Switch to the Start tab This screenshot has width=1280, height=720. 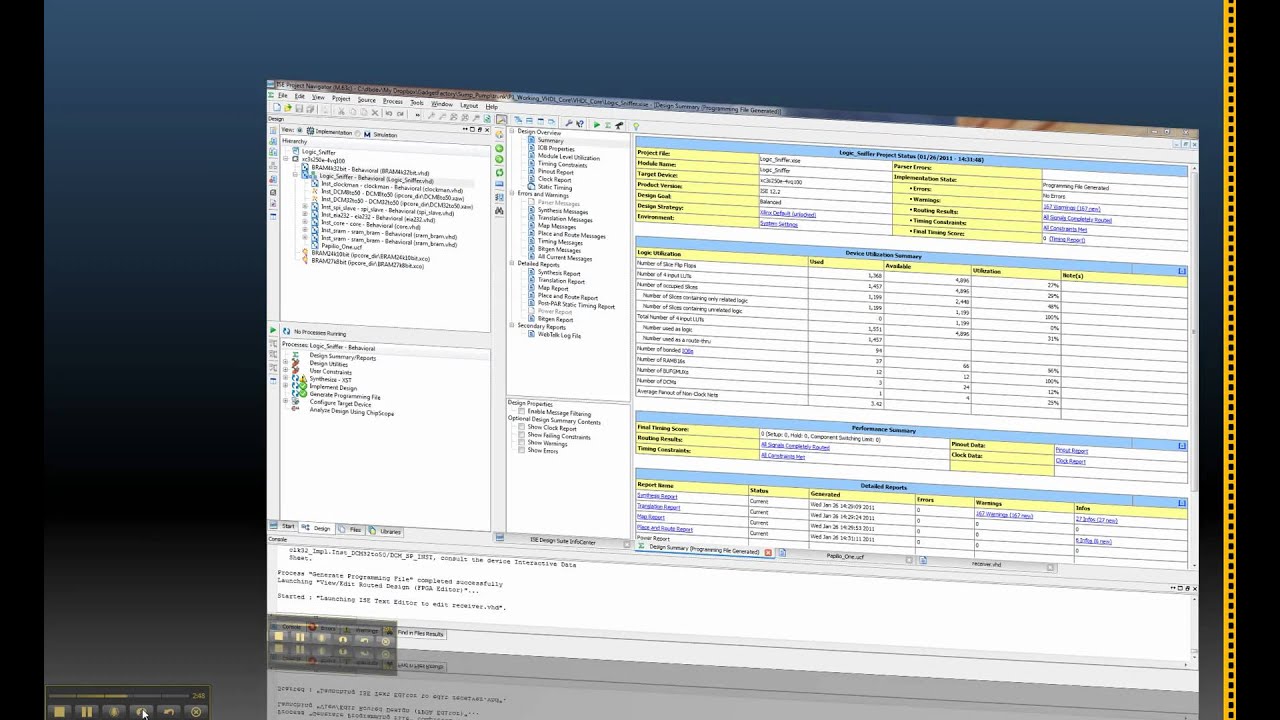point(283,526)
